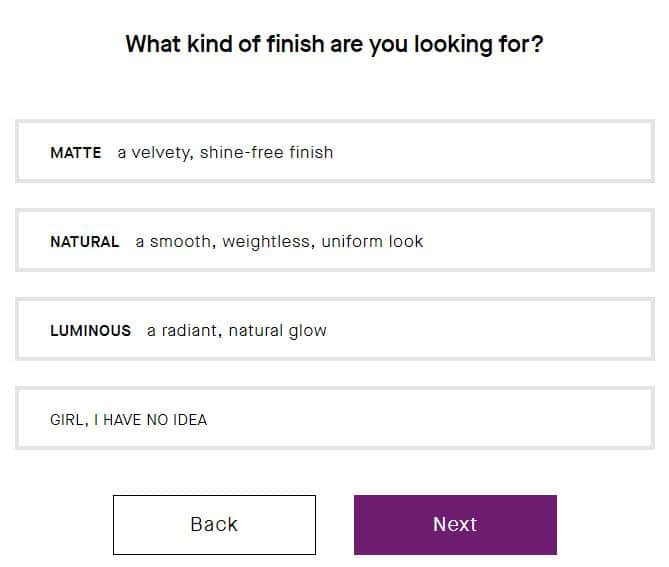Image resolution: width=669 pixels, height=567 pixels.
Task: Click the word 'Next' on the purple button
Action: [x=455, y=524]
